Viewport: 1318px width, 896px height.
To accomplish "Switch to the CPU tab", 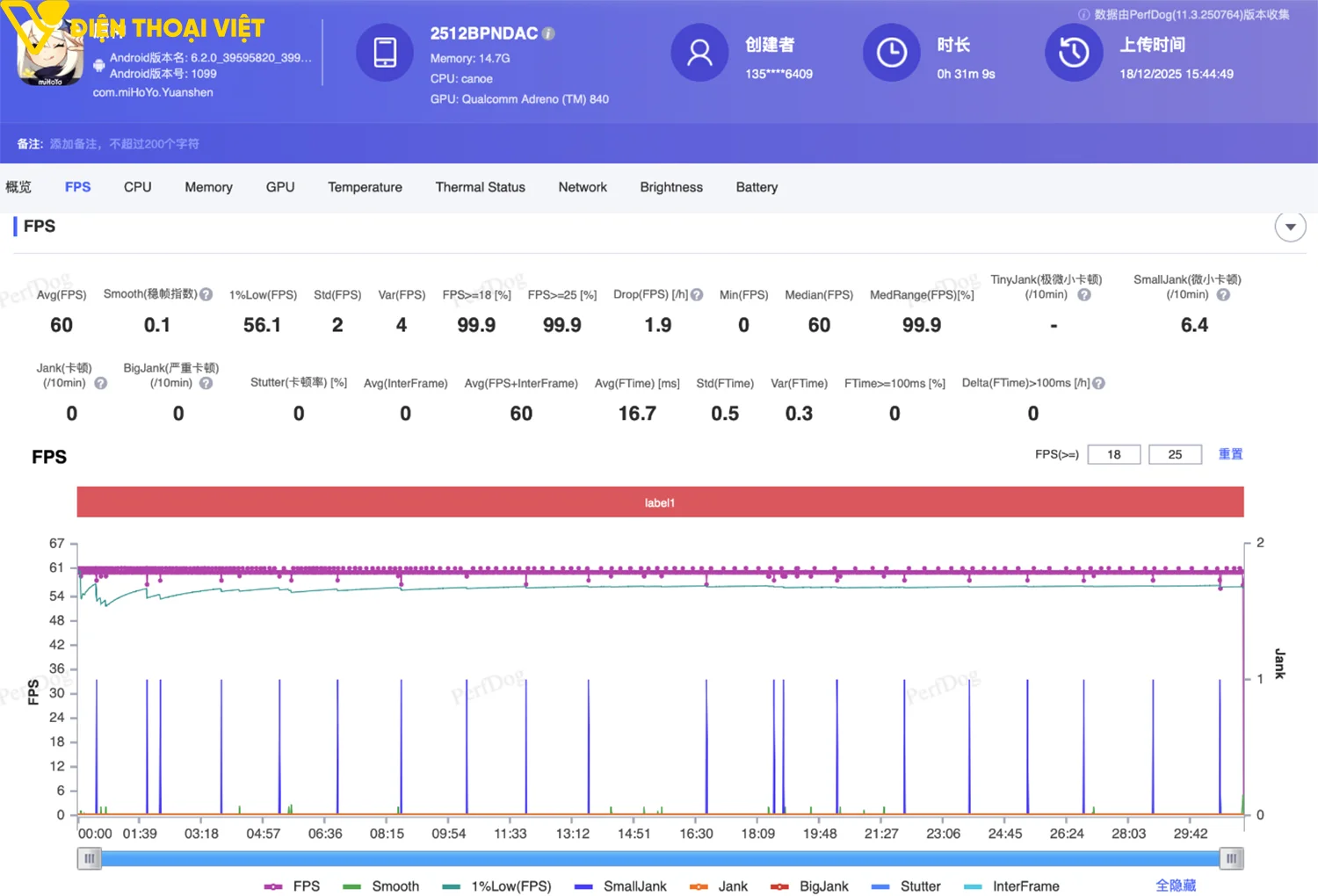I will coord(137,187).
